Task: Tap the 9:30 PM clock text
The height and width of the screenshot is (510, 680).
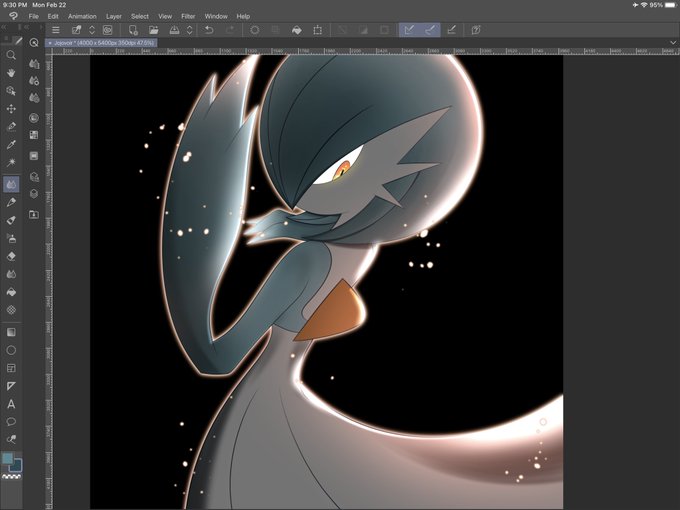Action: coord(15,5)
